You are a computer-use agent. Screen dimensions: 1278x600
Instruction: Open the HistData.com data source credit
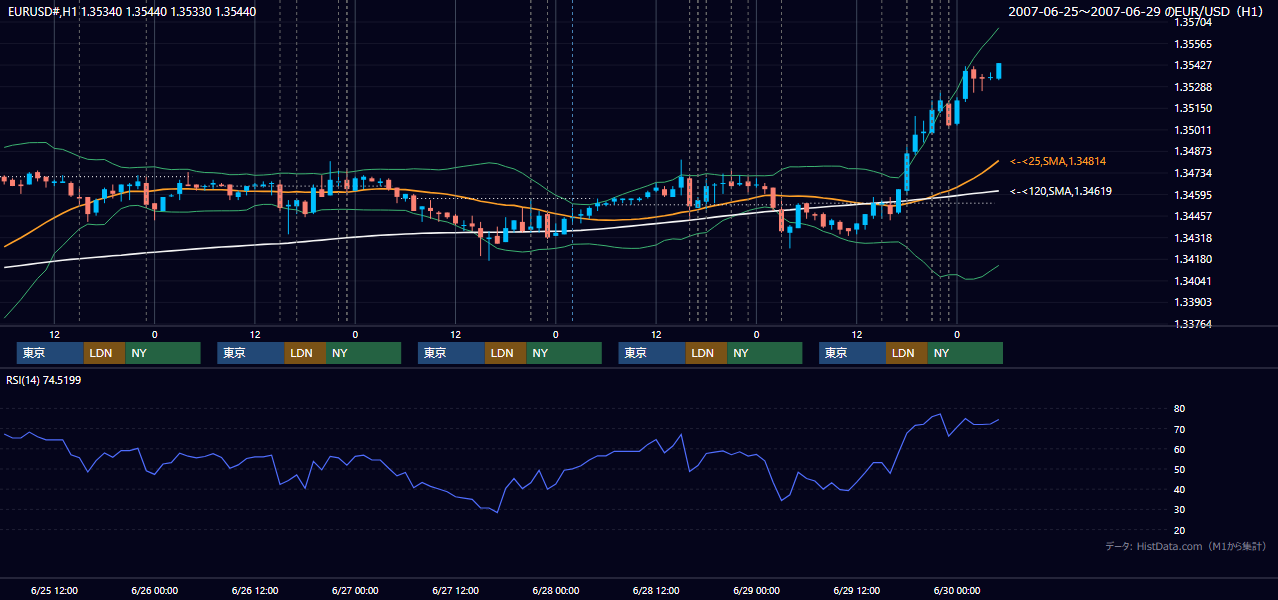point(1186,546)
